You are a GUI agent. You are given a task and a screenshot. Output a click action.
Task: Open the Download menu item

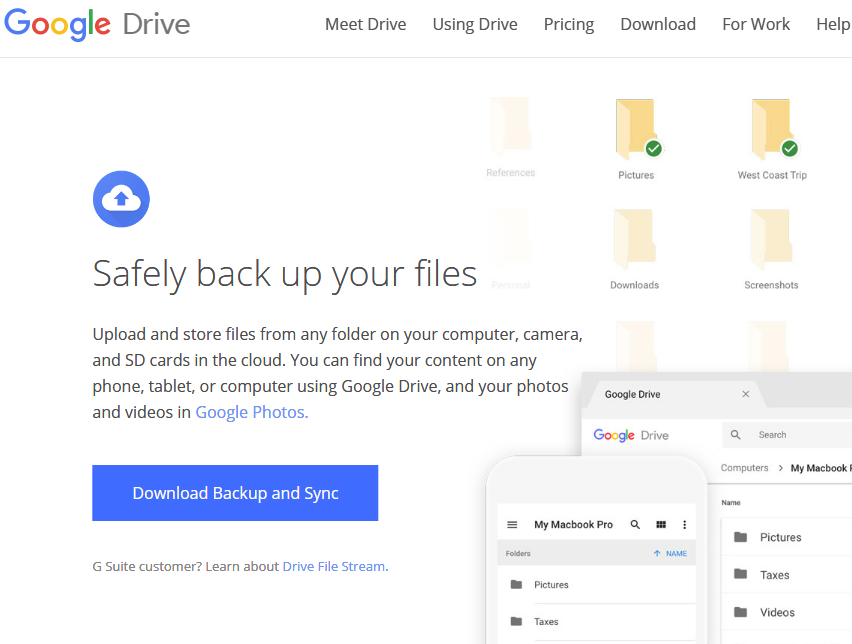(658, 24)
